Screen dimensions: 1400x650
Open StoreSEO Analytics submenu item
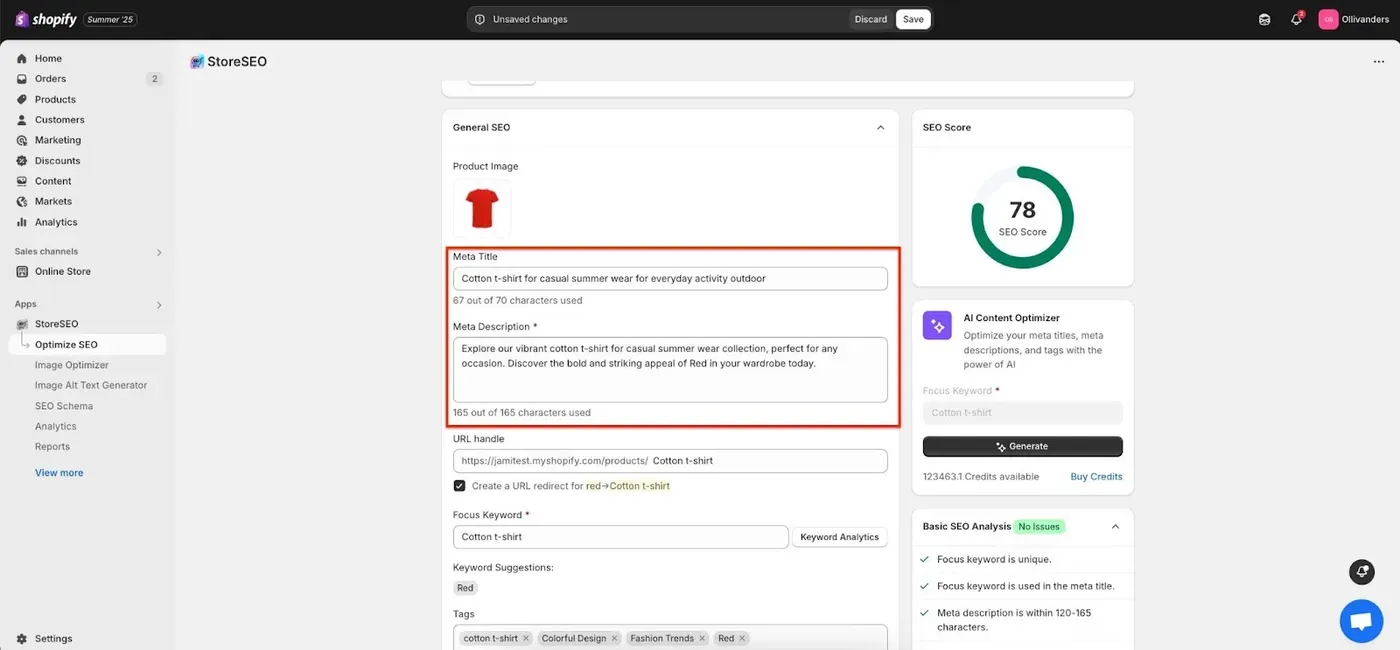click(56, 426)
